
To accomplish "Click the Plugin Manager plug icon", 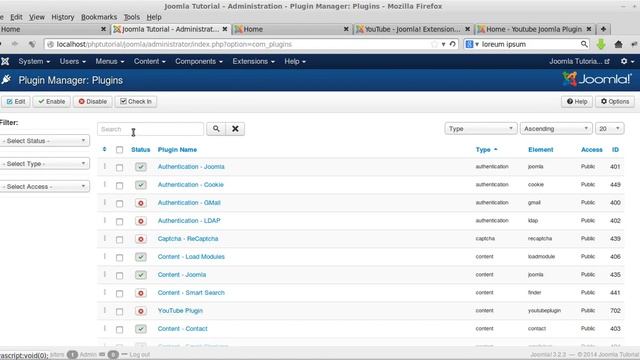I will tap(6, 80).
